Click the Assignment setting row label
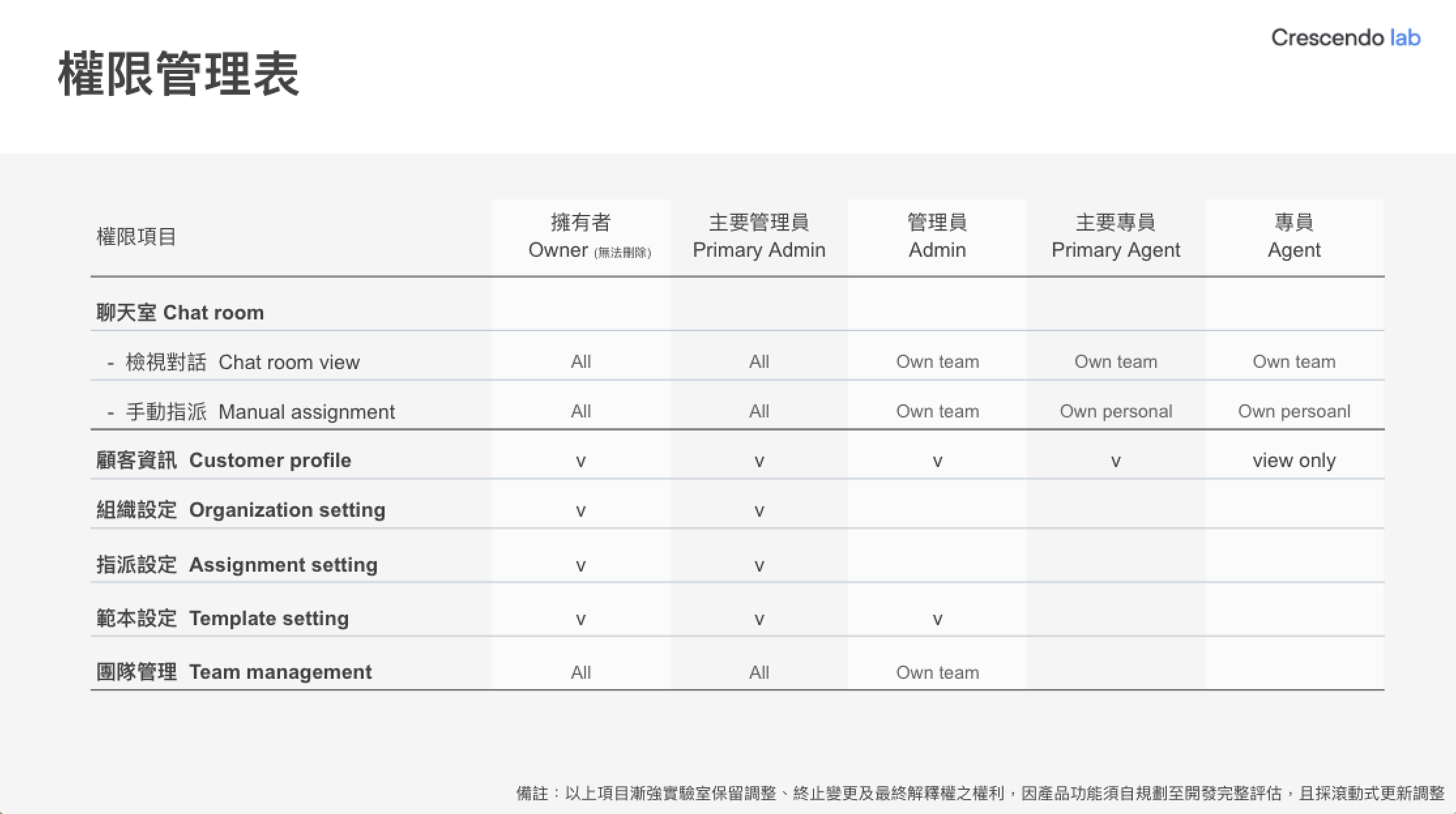Image resolution: width=1456 pixels, height=814 pixels. pyautogui.click(x=237, y=564)
